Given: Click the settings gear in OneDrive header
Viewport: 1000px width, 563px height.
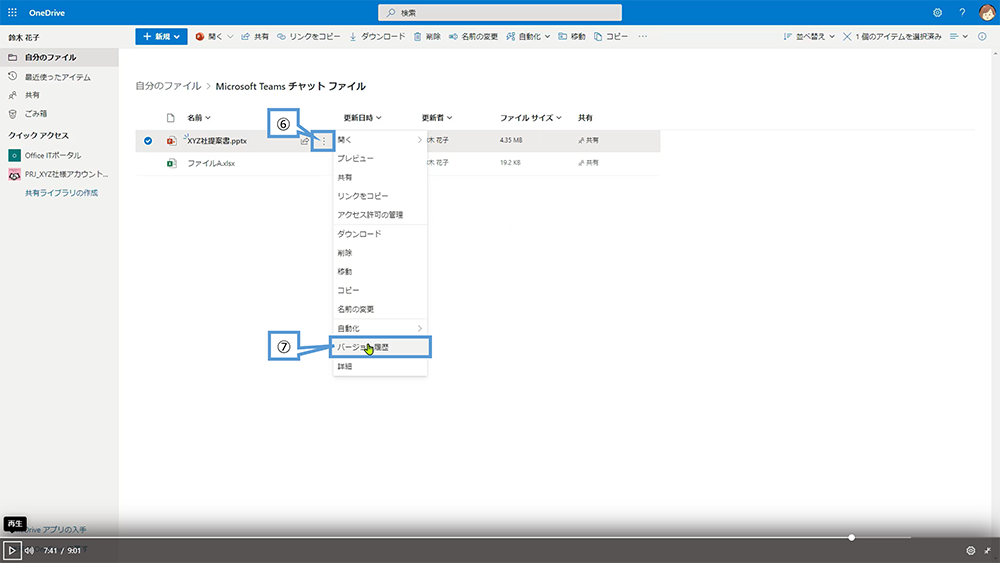Looking at the screenshot, I should [937, 12].
